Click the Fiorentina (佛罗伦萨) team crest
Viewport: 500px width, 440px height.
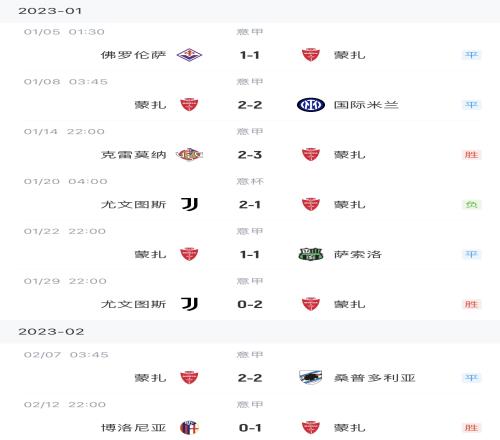point(189,55)
